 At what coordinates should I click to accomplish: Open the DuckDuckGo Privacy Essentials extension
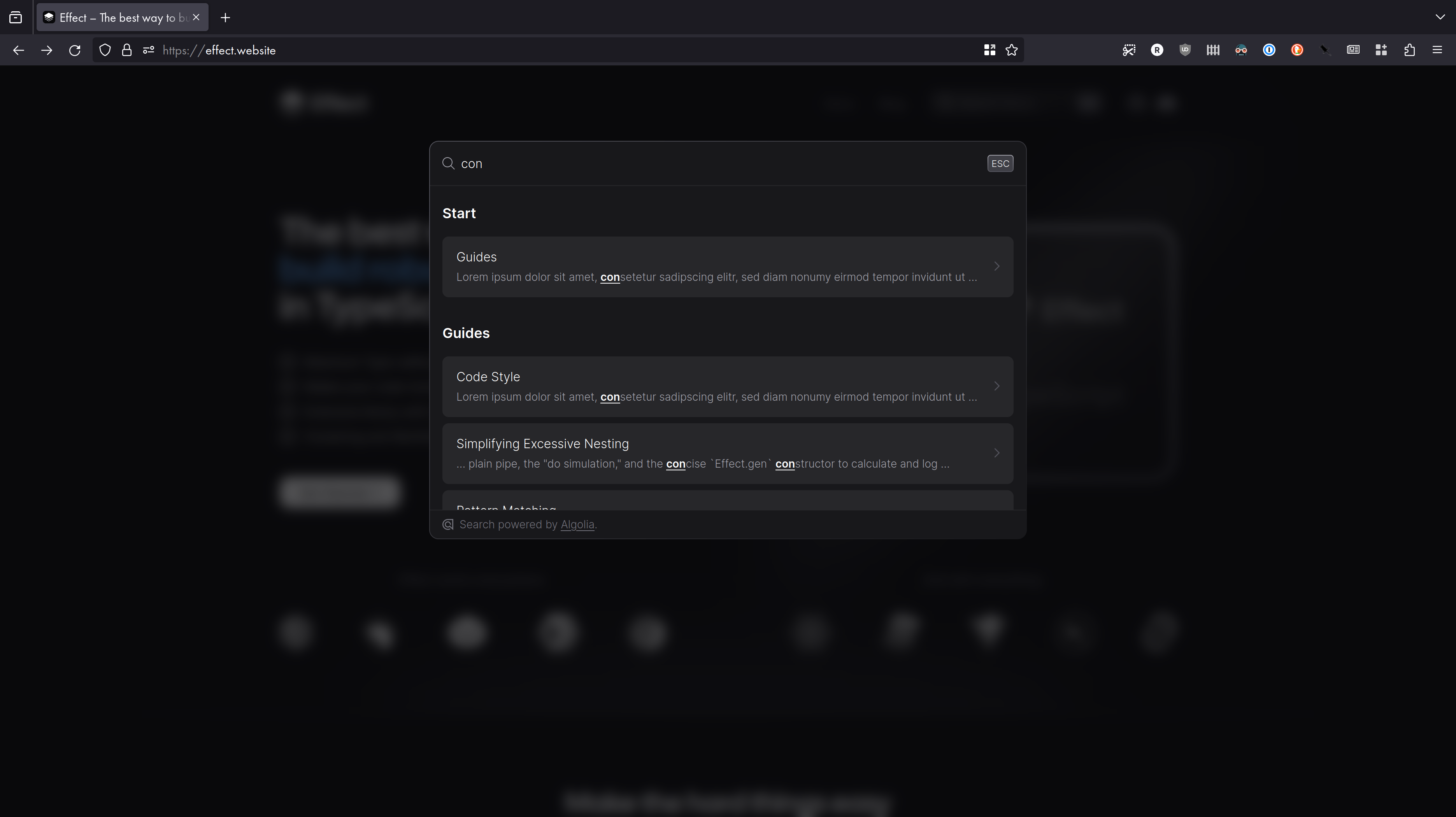point(1298,50)
